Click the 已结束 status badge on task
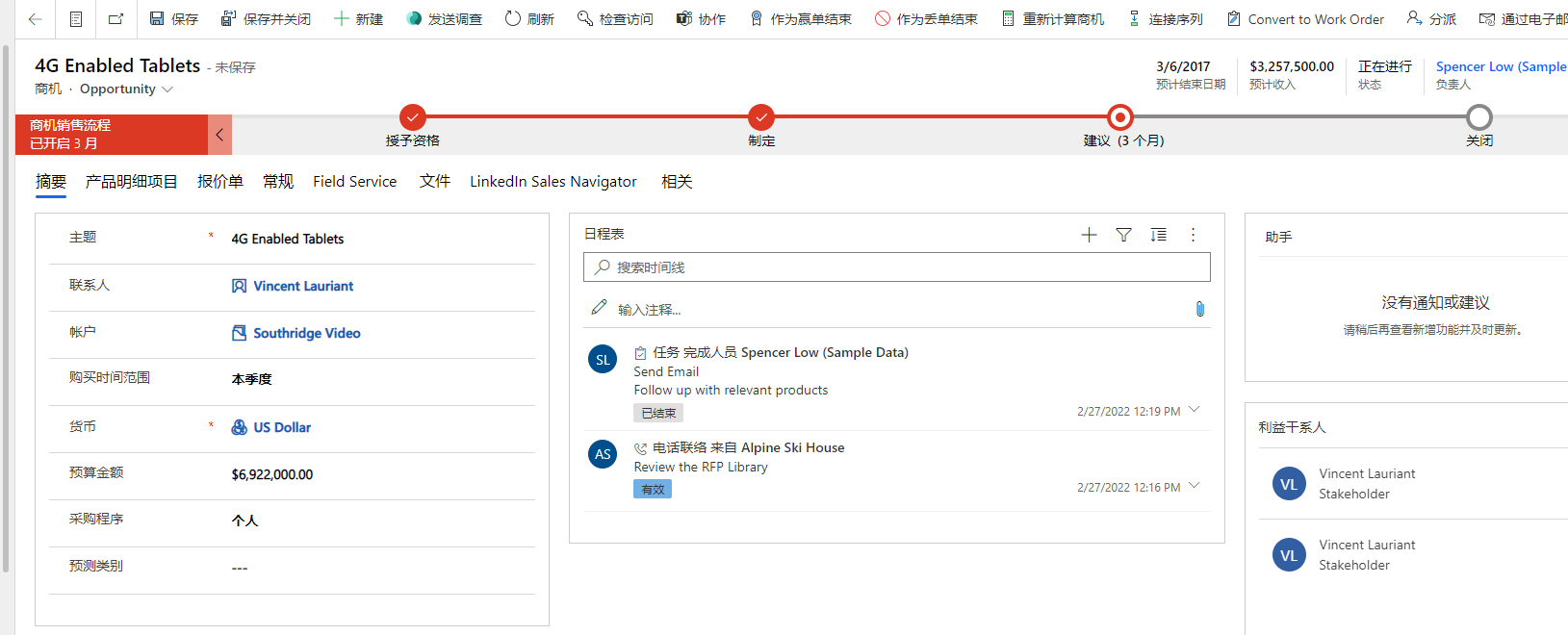Screen dimensions: 1568x635 [x=658, y=413]
